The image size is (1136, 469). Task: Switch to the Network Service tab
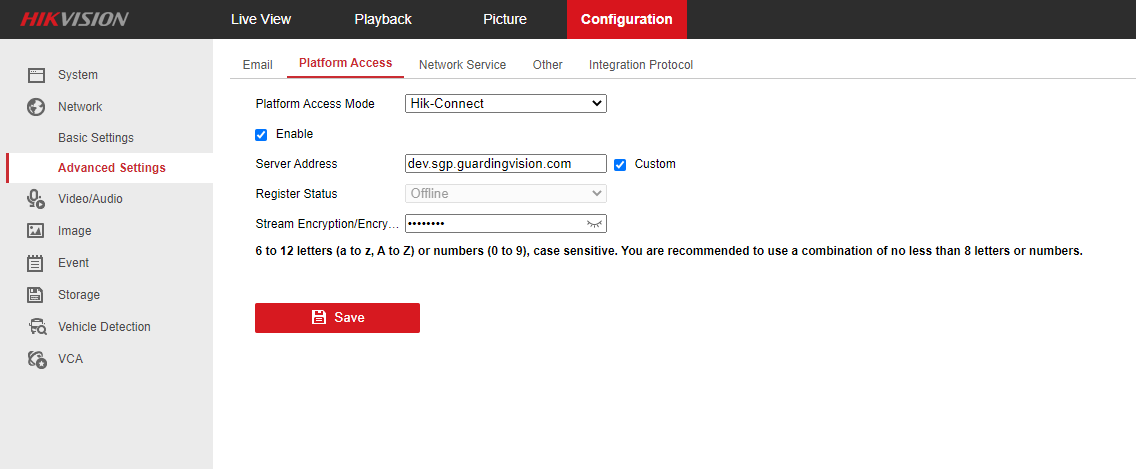[462, 65]
